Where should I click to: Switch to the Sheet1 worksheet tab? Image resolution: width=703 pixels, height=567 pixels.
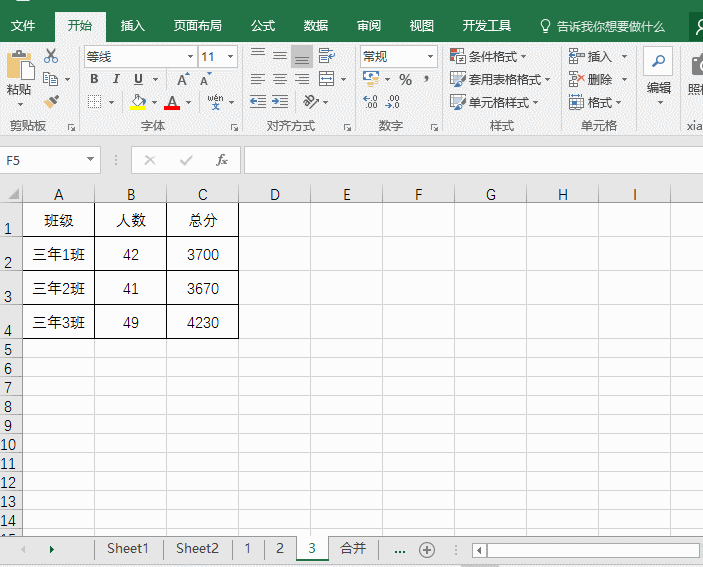(x=127, y=548)
